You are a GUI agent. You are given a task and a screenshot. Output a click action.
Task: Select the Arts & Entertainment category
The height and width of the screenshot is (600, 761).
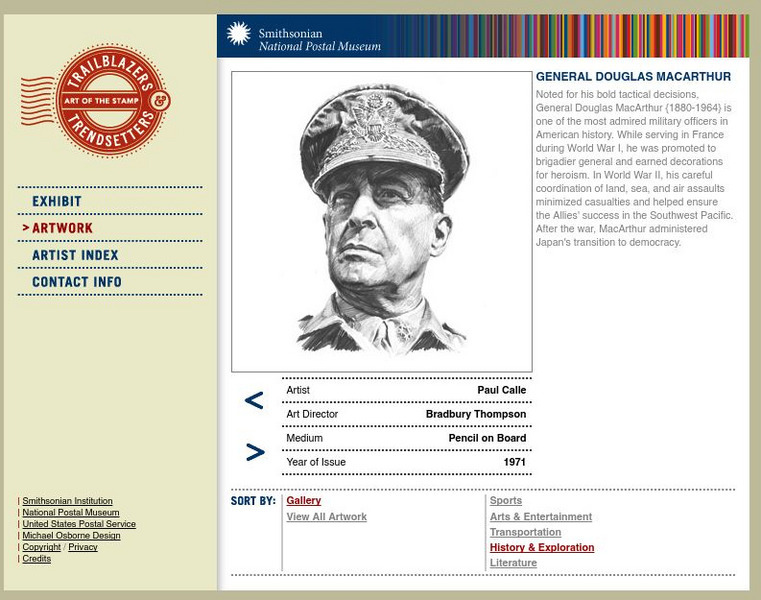coord(541,517)
